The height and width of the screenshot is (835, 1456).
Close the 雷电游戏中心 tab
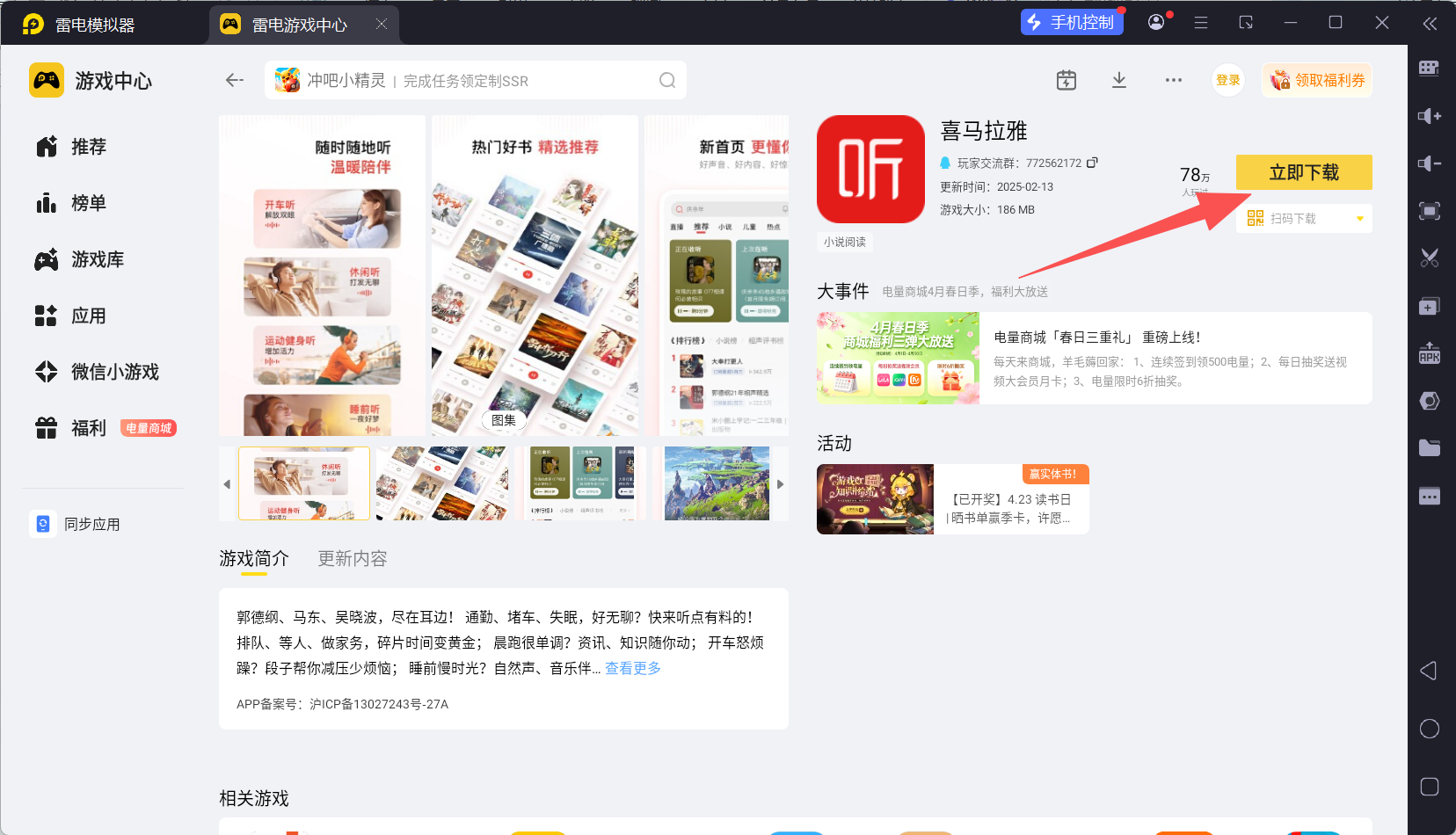(x=382, y=25)
